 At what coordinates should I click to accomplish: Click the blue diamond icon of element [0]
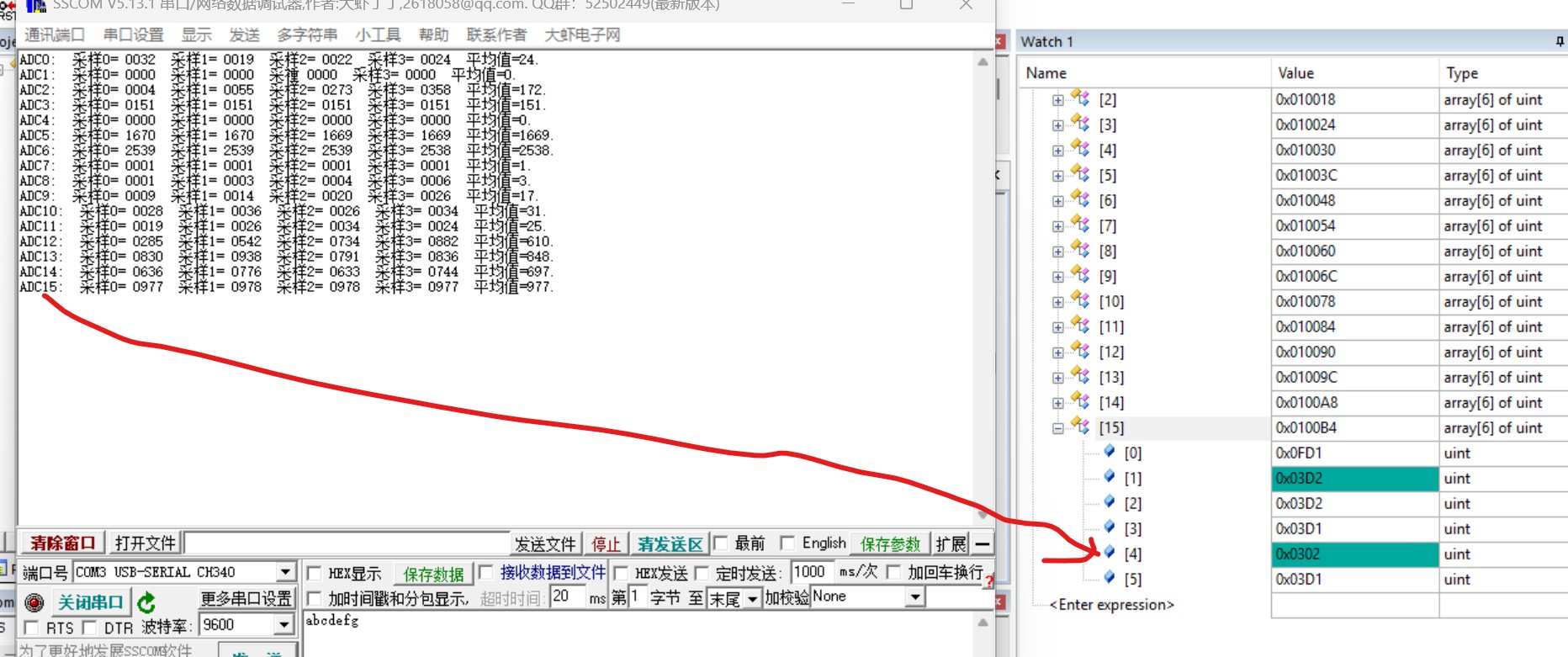pyautogui.click(x=1110, y=452)
